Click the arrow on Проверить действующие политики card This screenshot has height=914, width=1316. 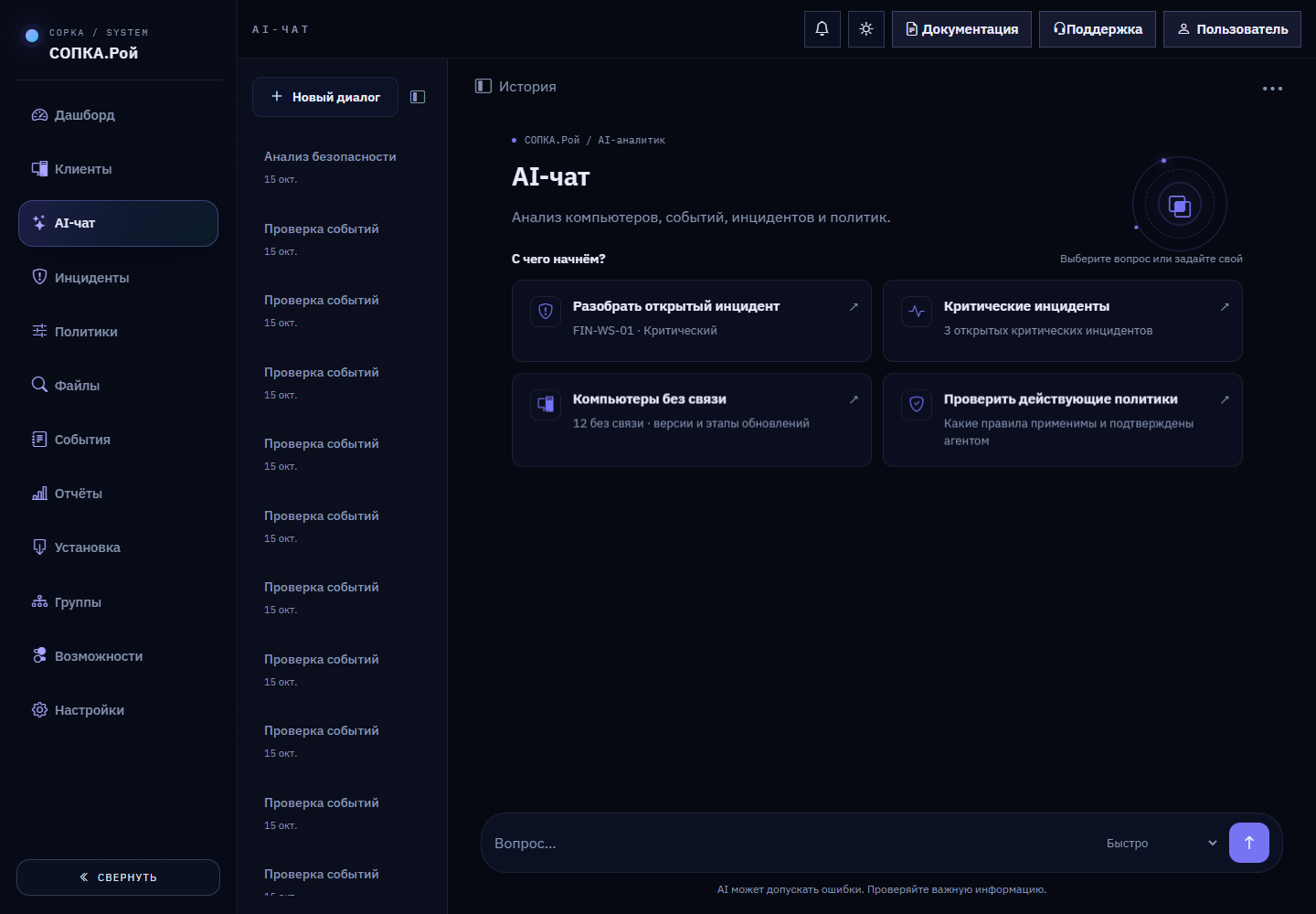[x=1225, y=399]
